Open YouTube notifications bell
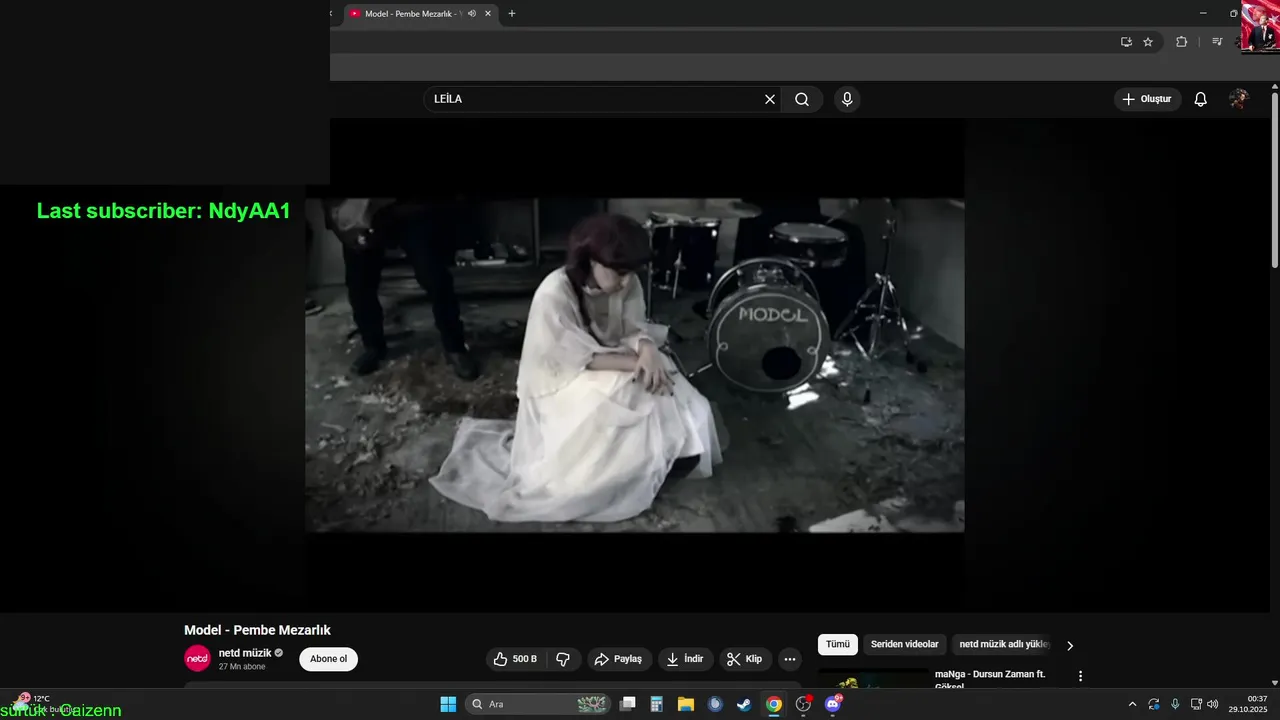Viewport: 1280px width, 720px height. 1201,99
